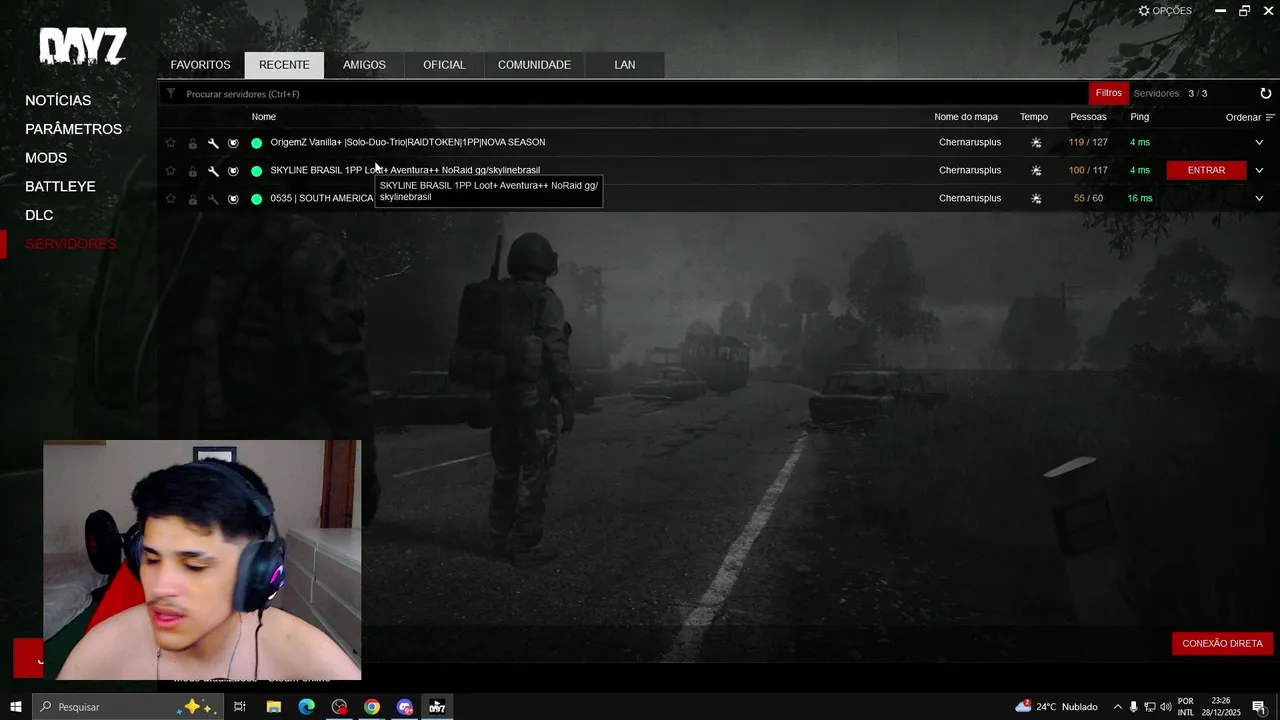This screenshot has width=1280, height=720.
Task: Click first-person view icon on SKYLINE BRASIL row
Action: [x=233, y=171]
